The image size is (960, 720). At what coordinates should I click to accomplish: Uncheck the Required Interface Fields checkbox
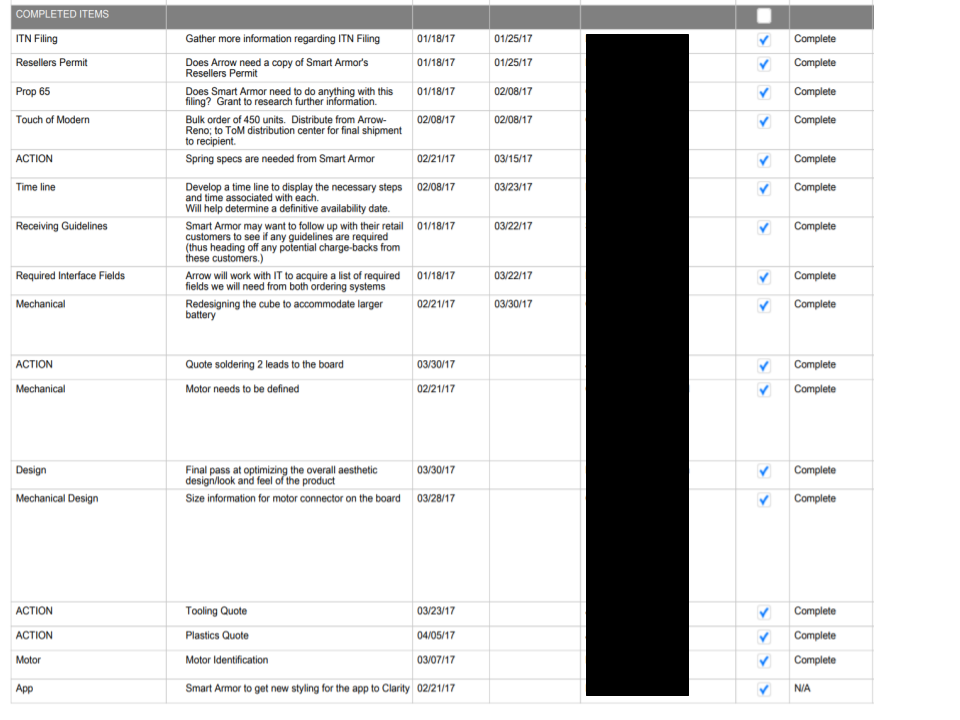pos(763,277)
